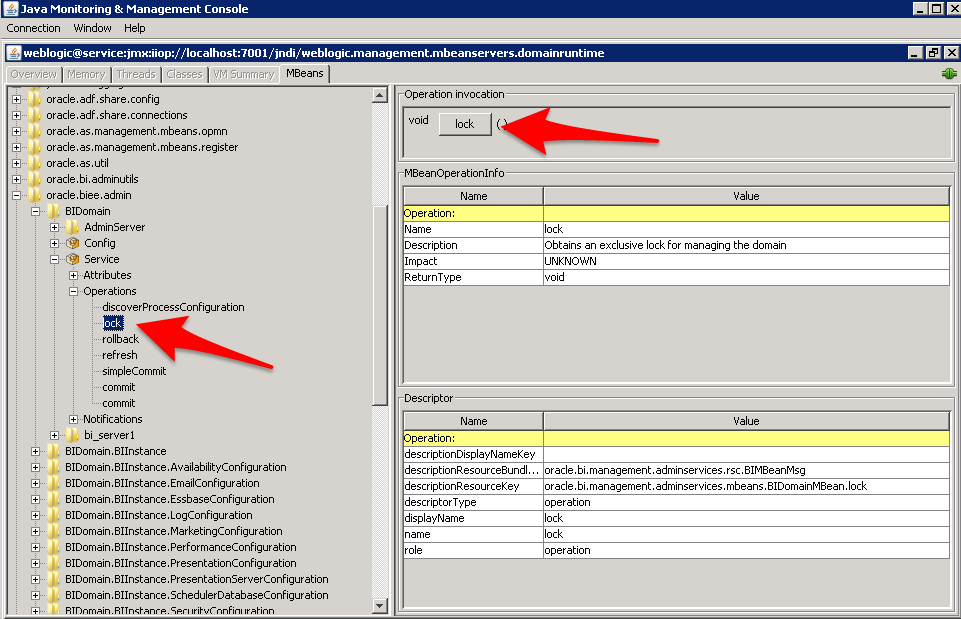Image resolution: width=961 pixels, height=619 pixels.
Task: Click the BIDomain.BIInstance folder icon
Action: (53, 451)
